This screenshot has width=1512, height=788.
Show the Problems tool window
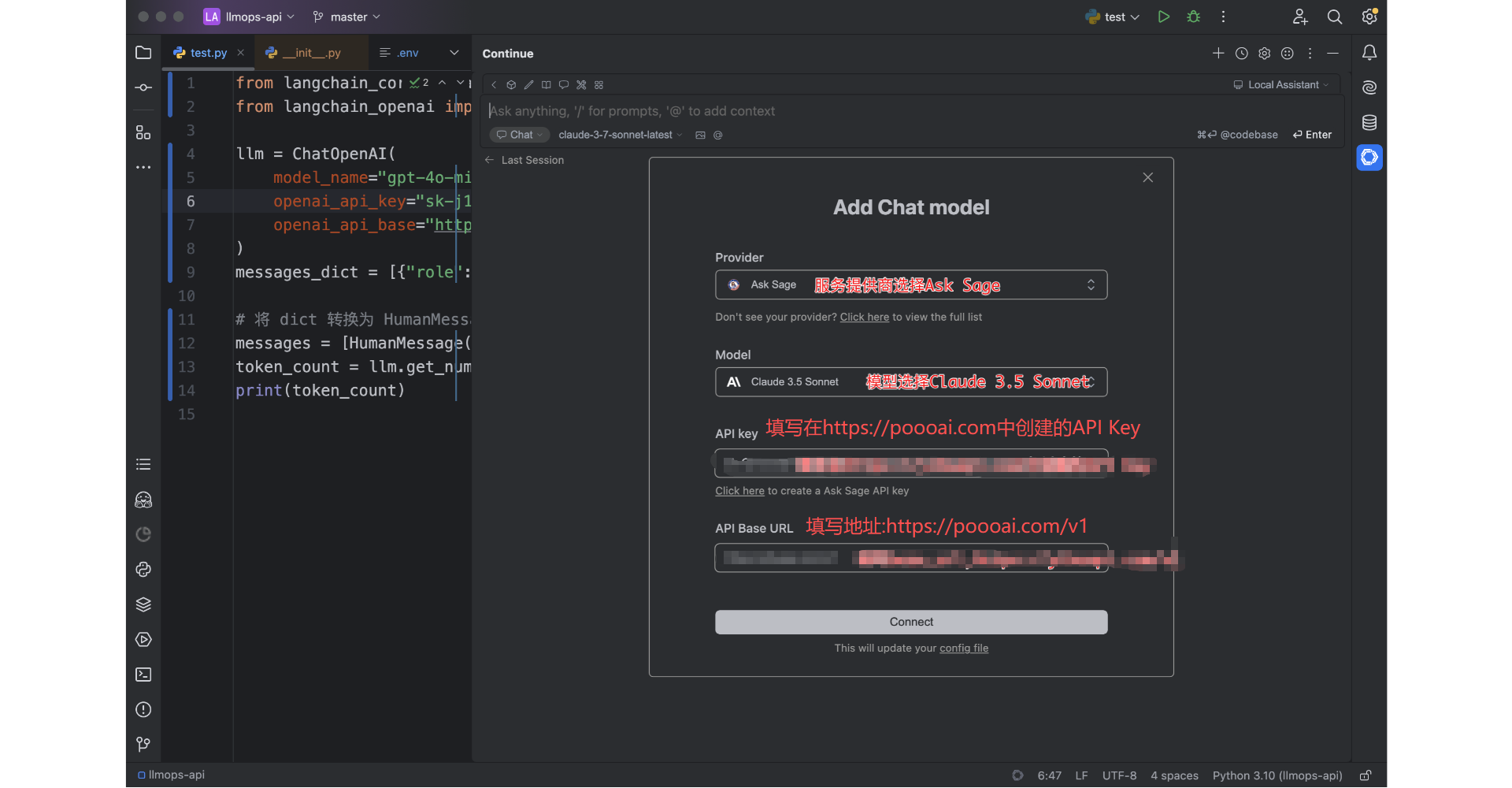tap(143, 710)
